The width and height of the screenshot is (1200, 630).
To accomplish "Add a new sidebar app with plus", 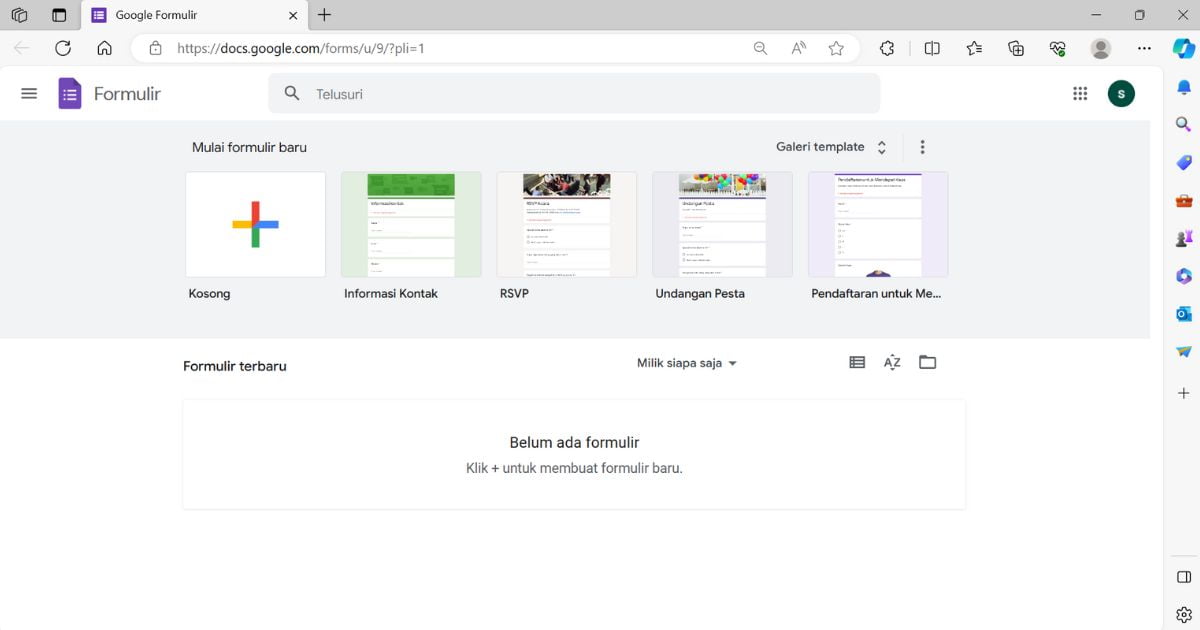I will (1184, 394).
